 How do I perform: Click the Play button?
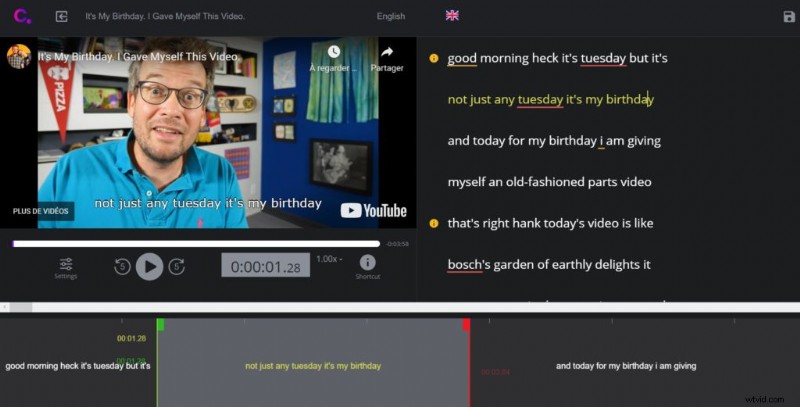(149, 266)
